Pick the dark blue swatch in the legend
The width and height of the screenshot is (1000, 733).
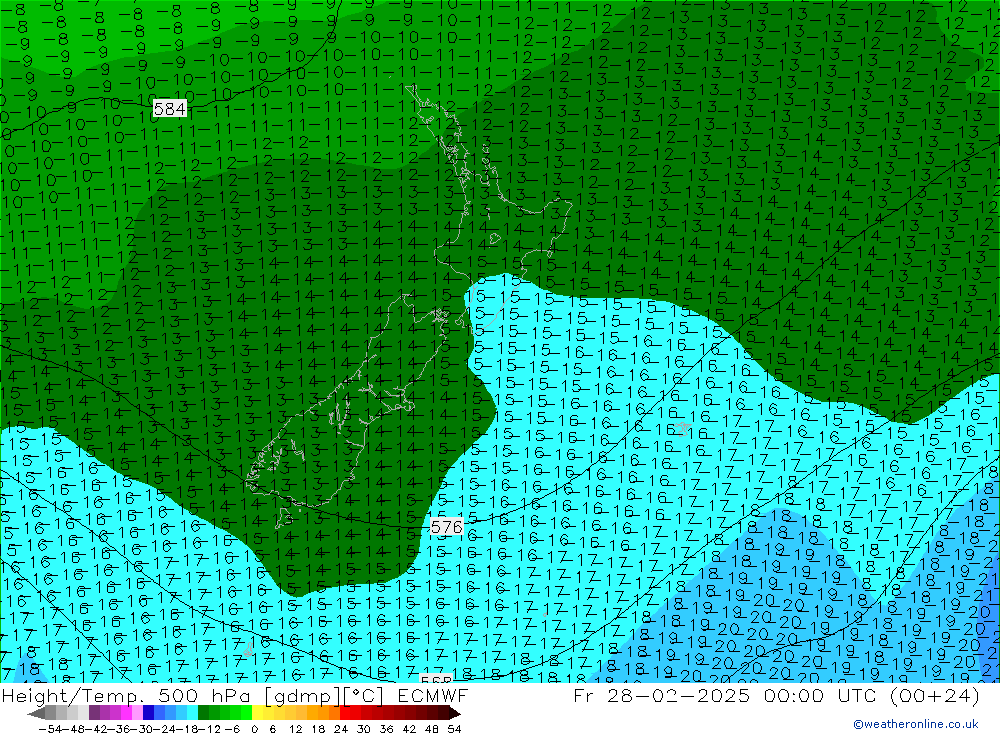click(x=148, y=713)
